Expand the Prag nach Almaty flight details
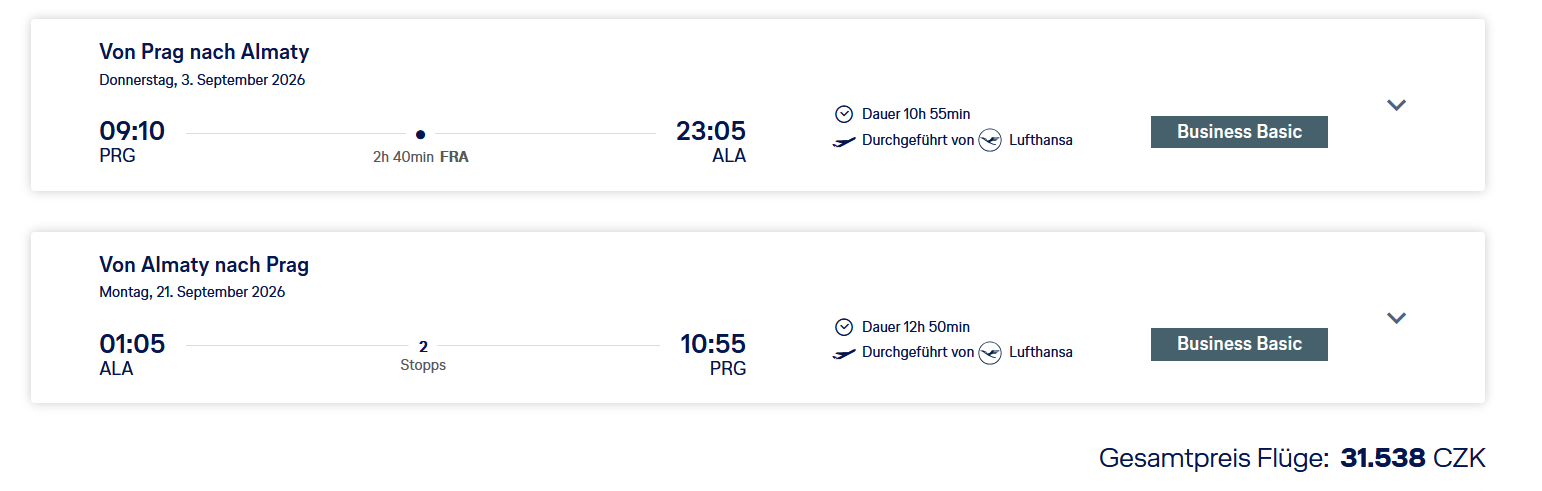This screenshot has width=1542, height=491. [1397, 105]
